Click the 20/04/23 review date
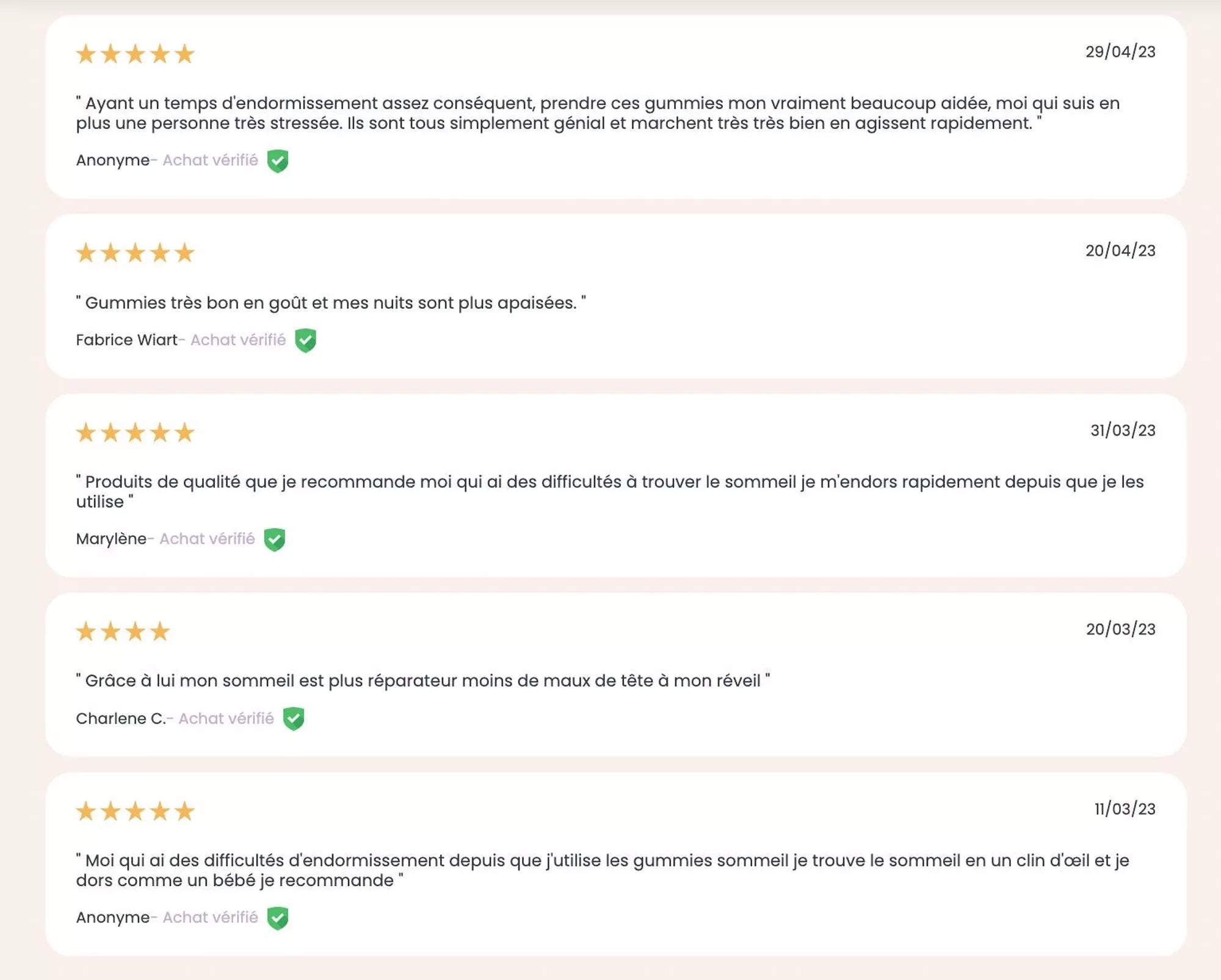This screenshot has width=1221, height=980. click(1120, 251)
